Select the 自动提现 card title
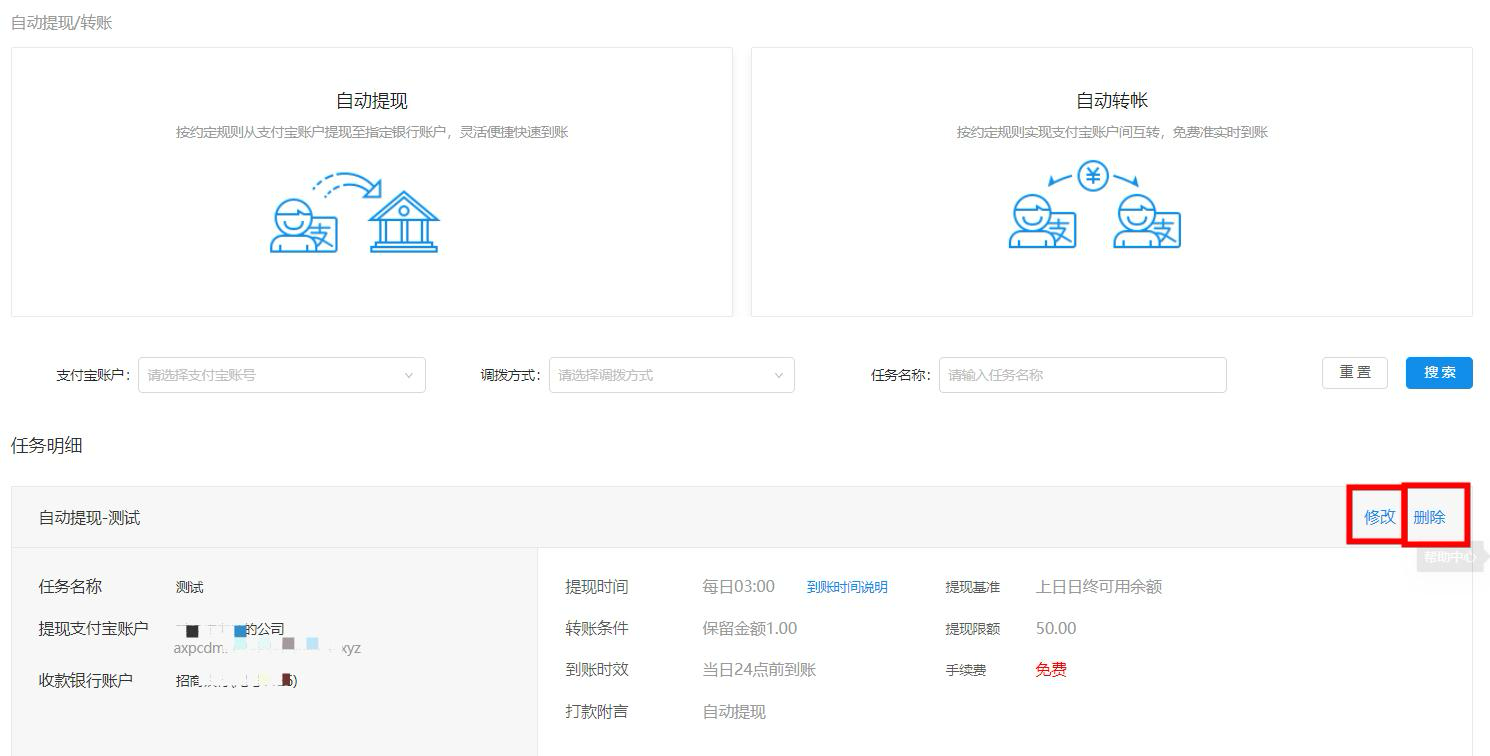 pos(372,101)
